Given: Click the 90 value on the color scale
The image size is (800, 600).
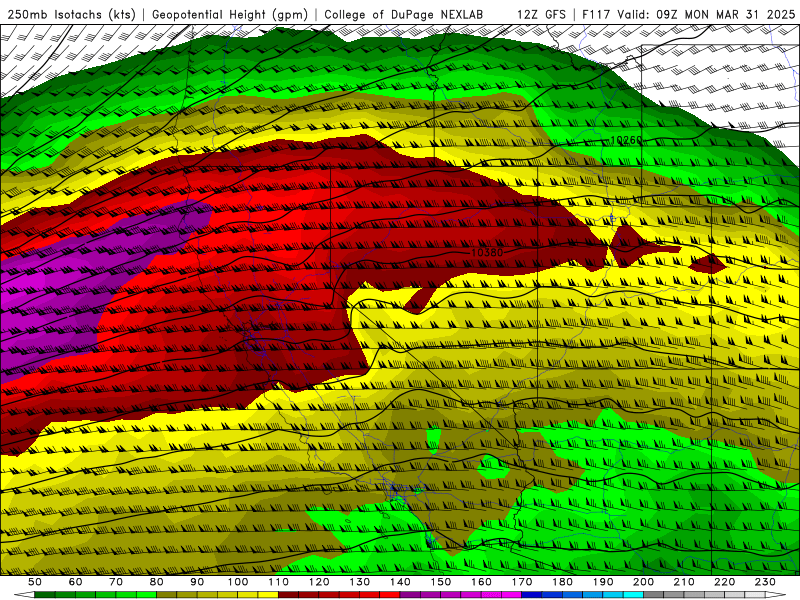Looking at the screenshot, I should click(197, 582).
